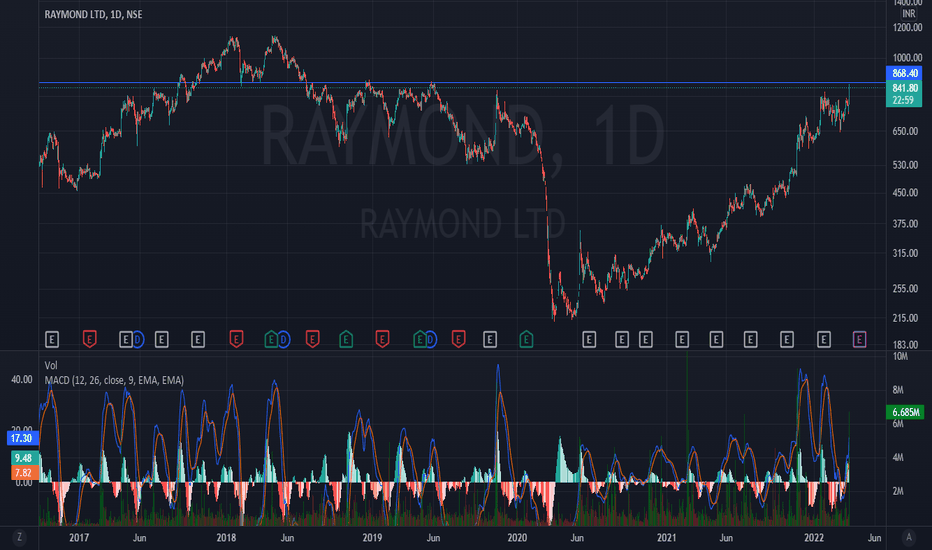
Task: Open the dividend D marker near June 2017
Action: (x=138, y=340)
